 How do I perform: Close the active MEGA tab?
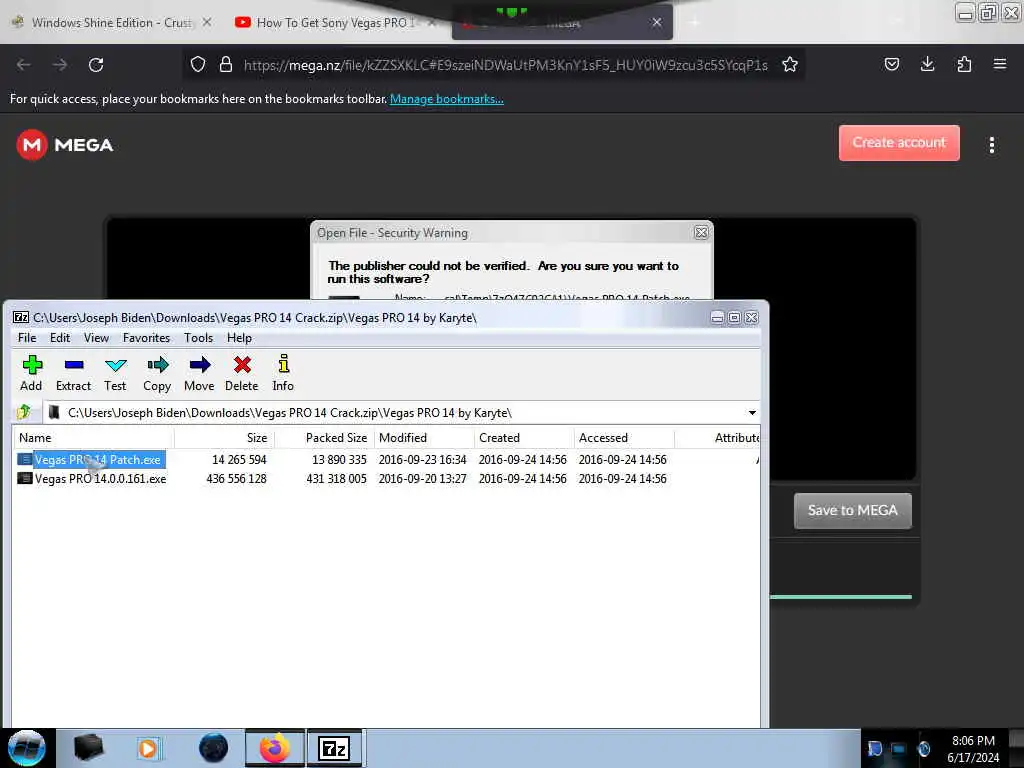tap(657, 22)
